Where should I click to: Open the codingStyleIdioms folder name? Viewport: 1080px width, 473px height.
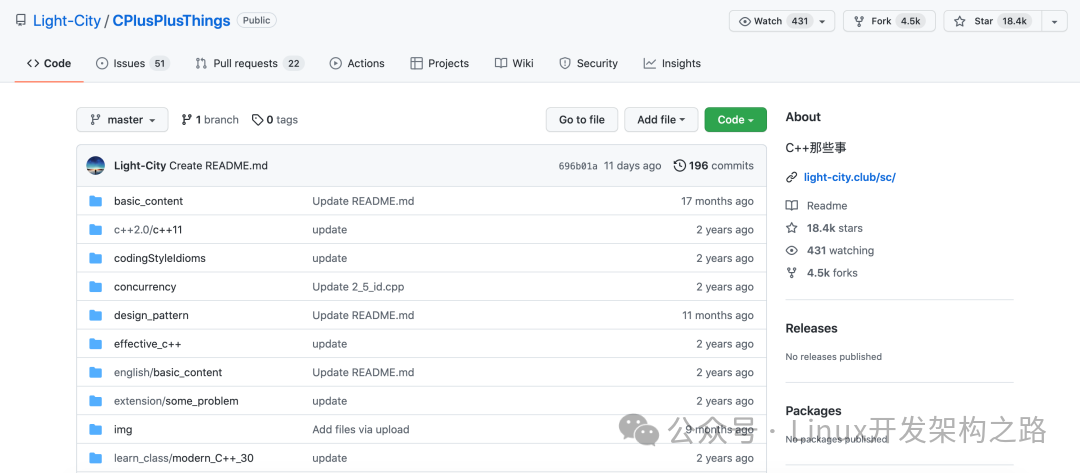160,258
